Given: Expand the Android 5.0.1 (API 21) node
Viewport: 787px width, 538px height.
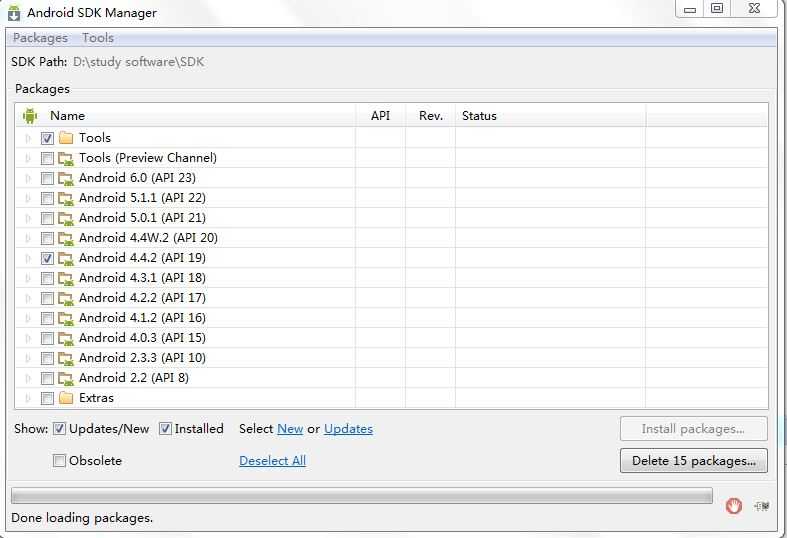Looking at the screenshot, I should (x=28, y=219).
